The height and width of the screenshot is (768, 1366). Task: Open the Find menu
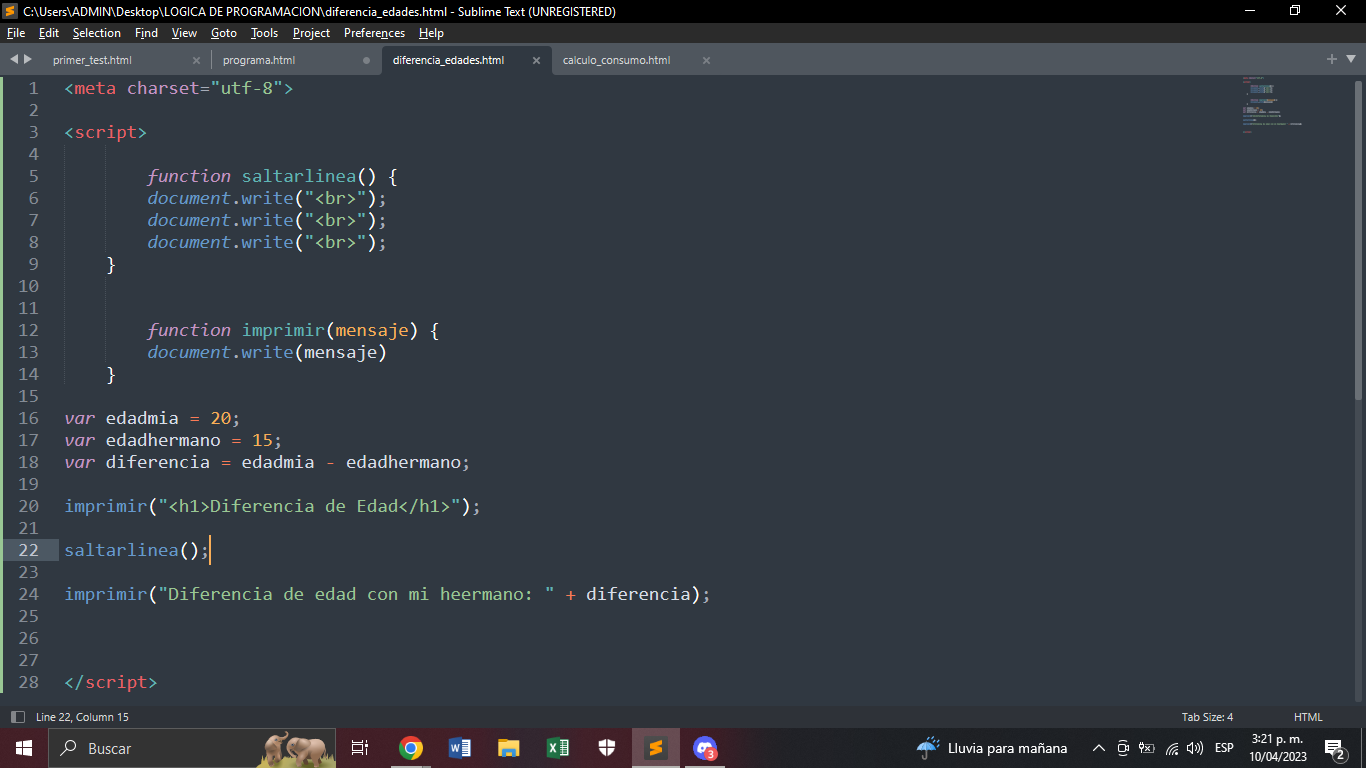point(146,33)
